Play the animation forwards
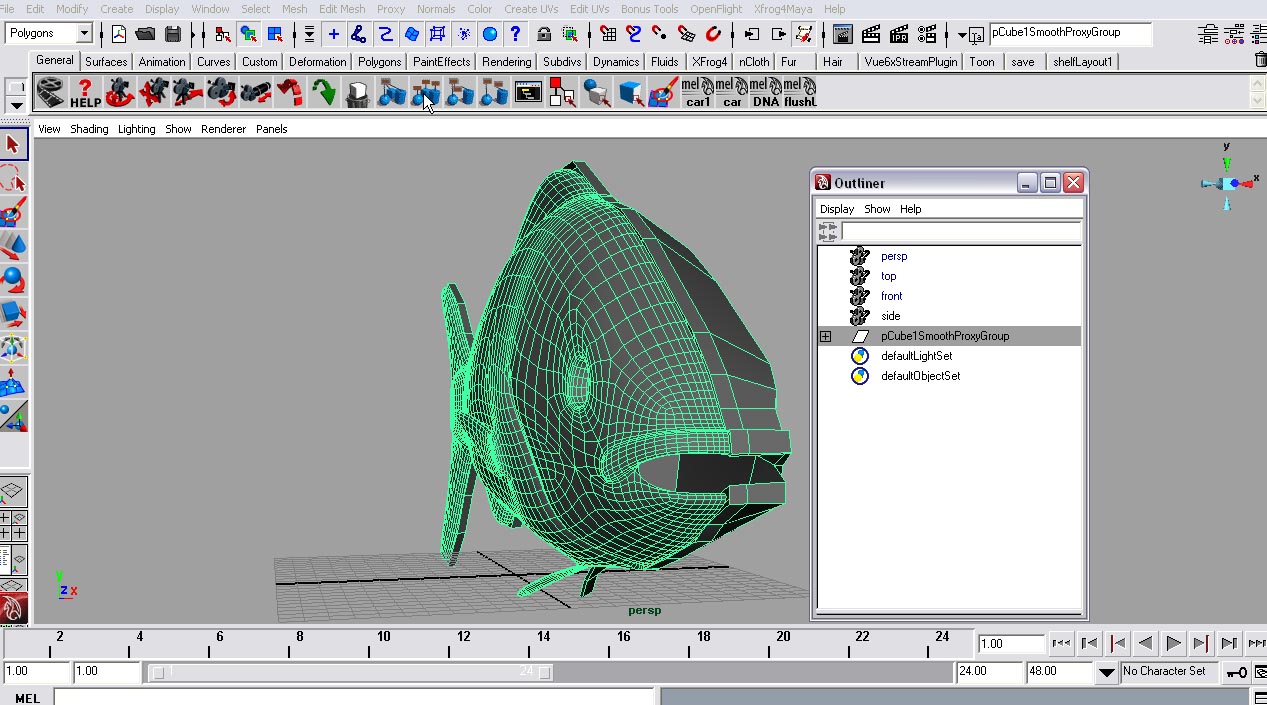Viewport: 1267px width, 705px height. click(1173, 643)
